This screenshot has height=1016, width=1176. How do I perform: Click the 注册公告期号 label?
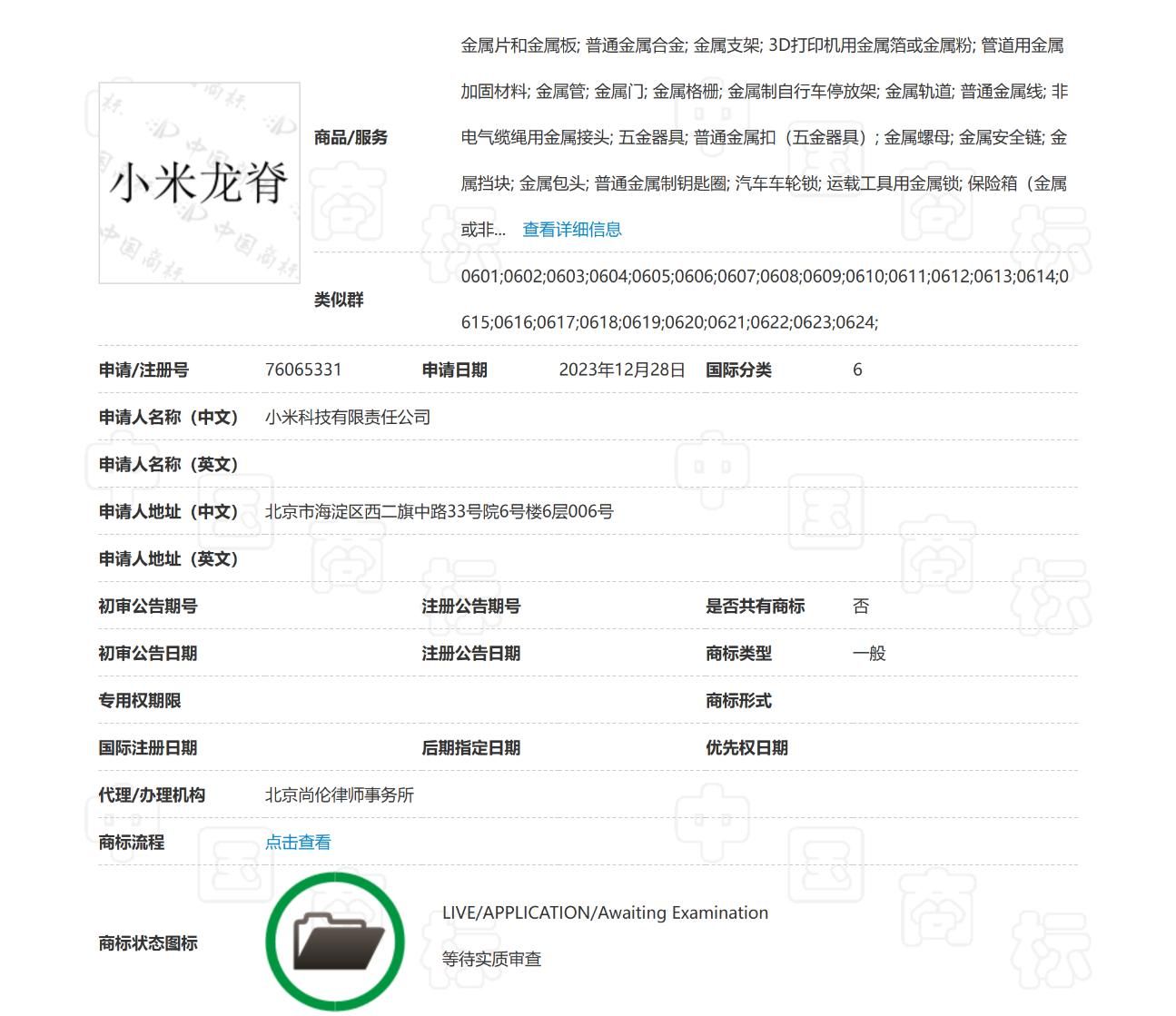pos(471,607)
